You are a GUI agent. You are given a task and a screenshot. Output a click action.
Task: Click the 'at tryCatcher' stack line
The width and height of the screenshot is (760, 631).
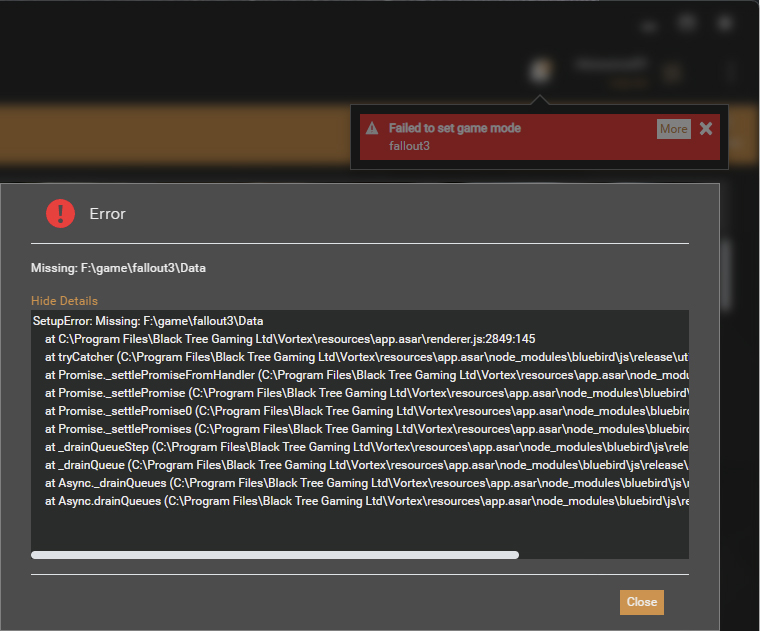click(x=366, y=357)
